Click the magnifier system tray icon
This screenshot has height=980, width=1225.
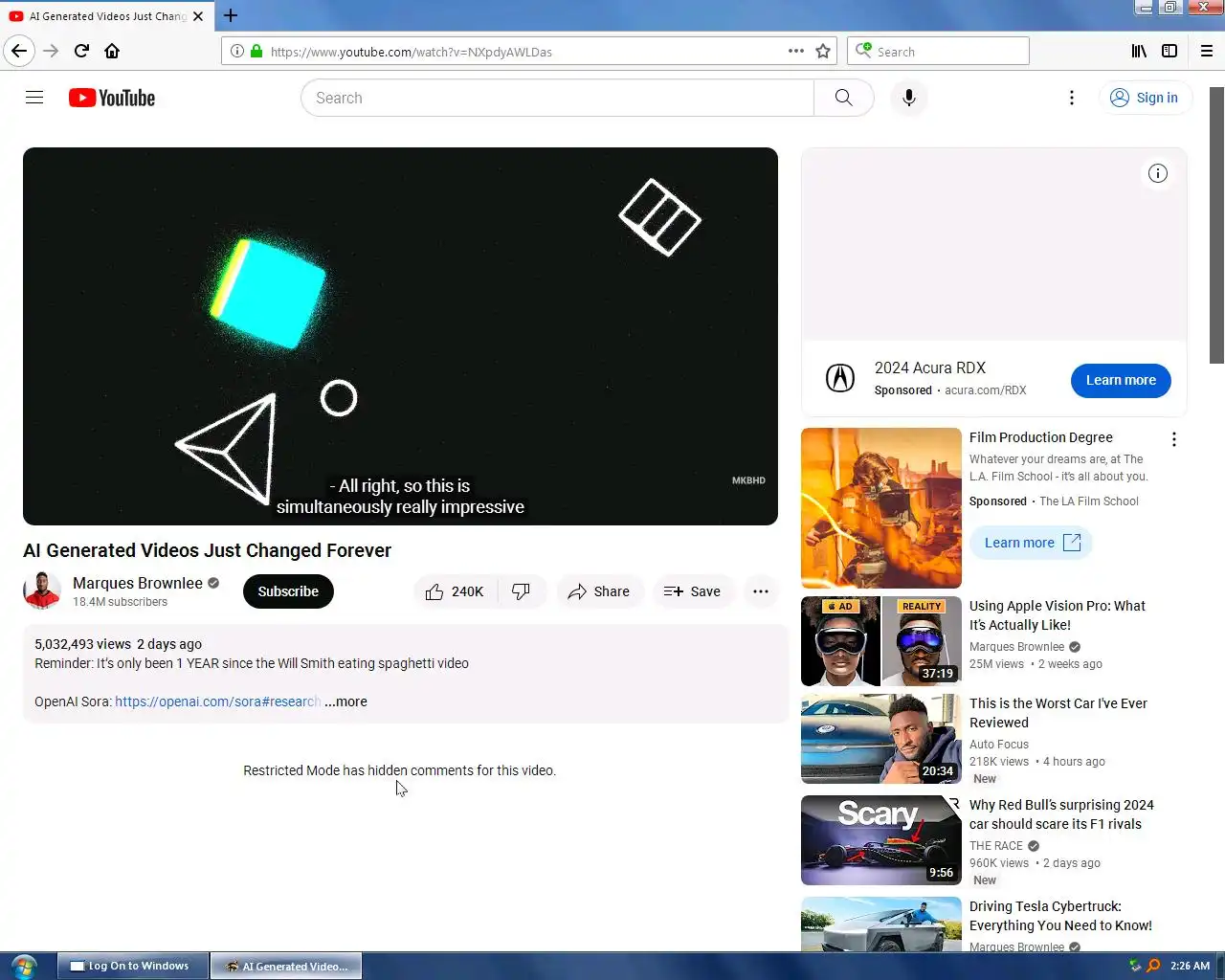[1153, 966]
